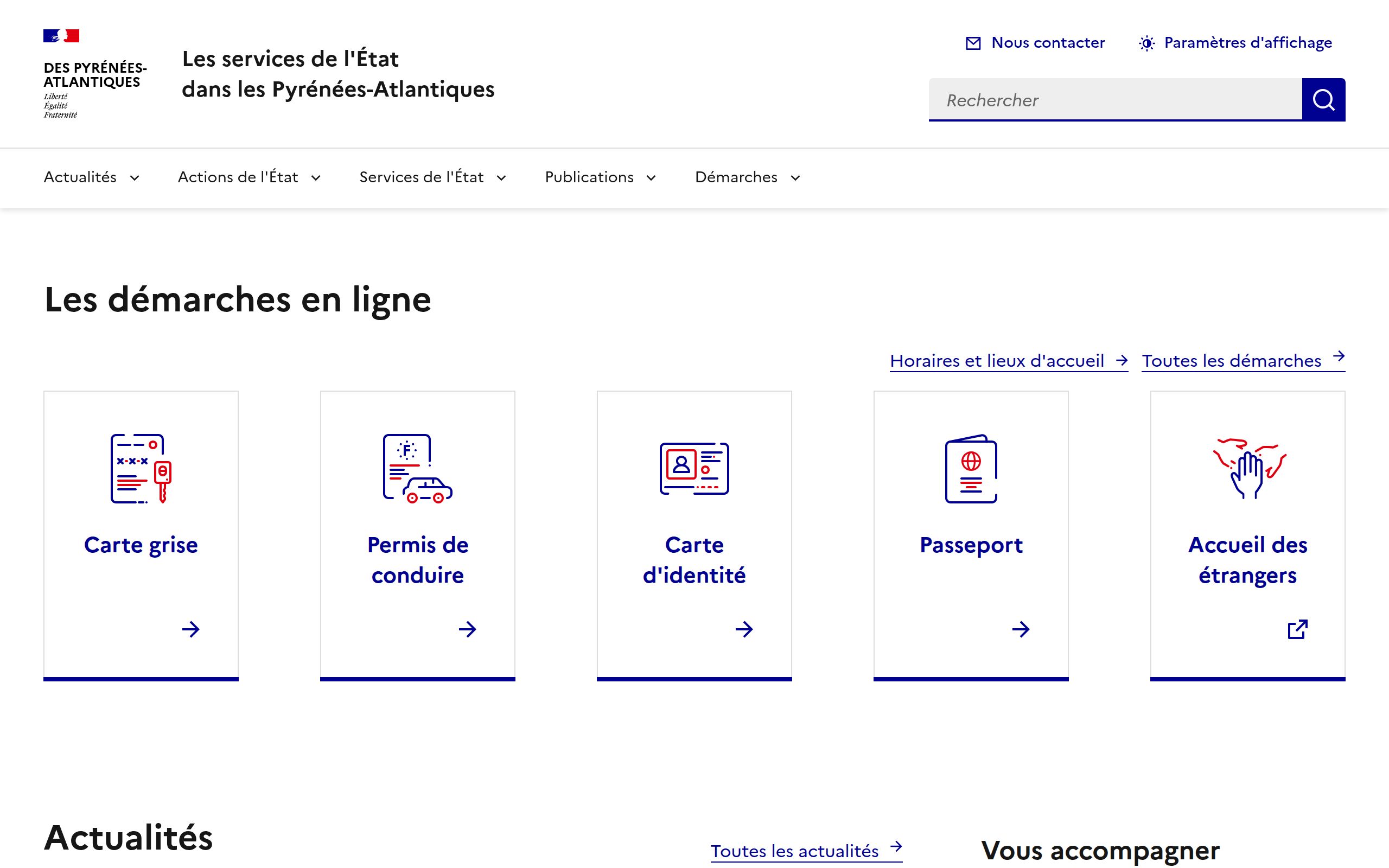Screen dimensions: 1389x868
Task: Click the Permis de conduire car icon
Action: 418,469
